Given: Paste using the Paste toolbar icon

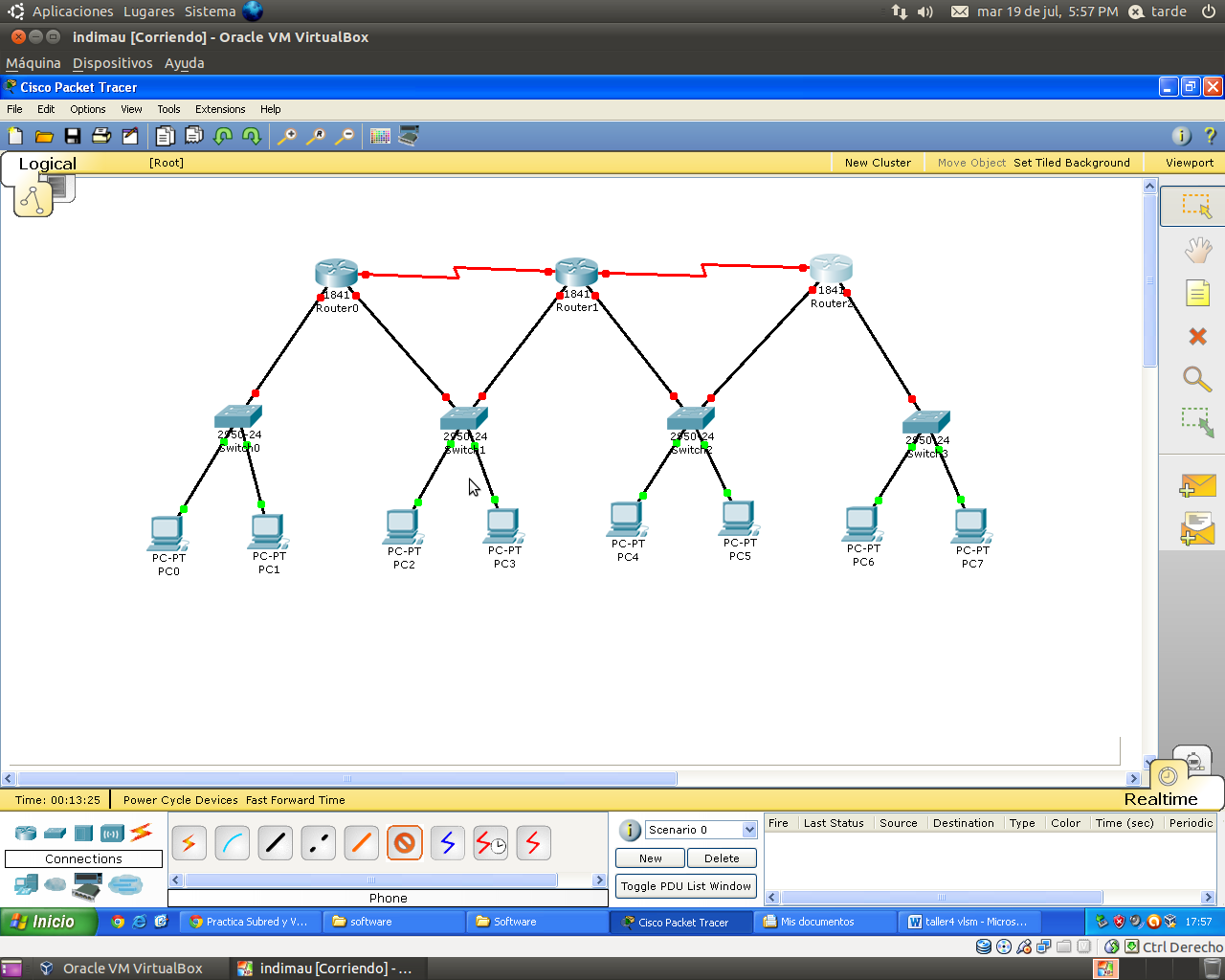Looking at the screenshot, I should tap(193, 136).
